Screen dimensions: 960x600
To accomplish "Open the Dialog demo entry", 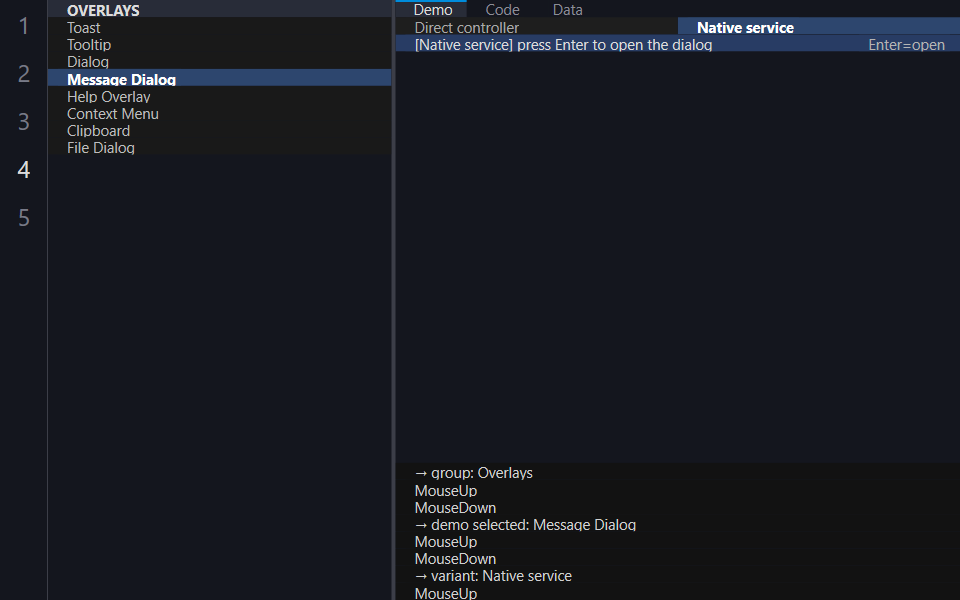I will (x=219, y=62).
